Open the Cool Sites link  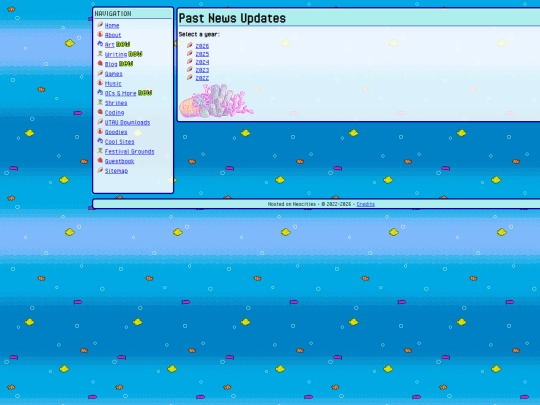click(x=120, y=142)
